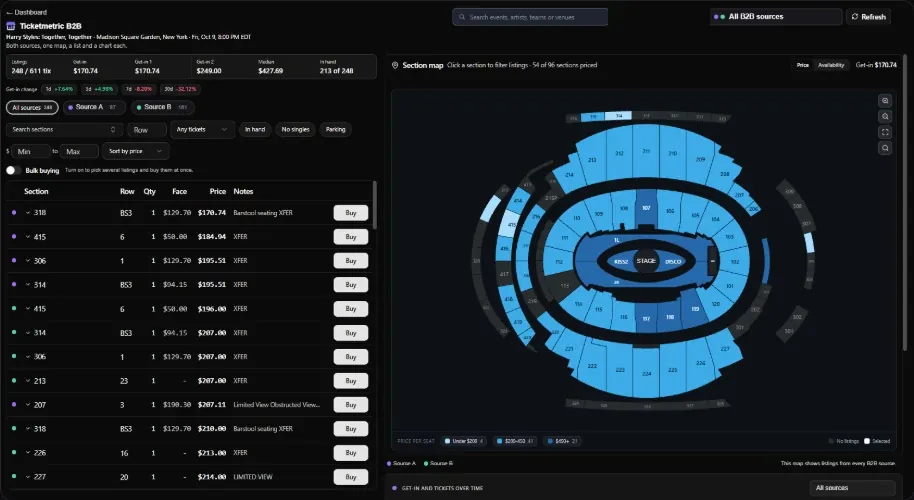Switch the map to Availability view
This screenshot has height=500, width=914.
tap(831, 65)
